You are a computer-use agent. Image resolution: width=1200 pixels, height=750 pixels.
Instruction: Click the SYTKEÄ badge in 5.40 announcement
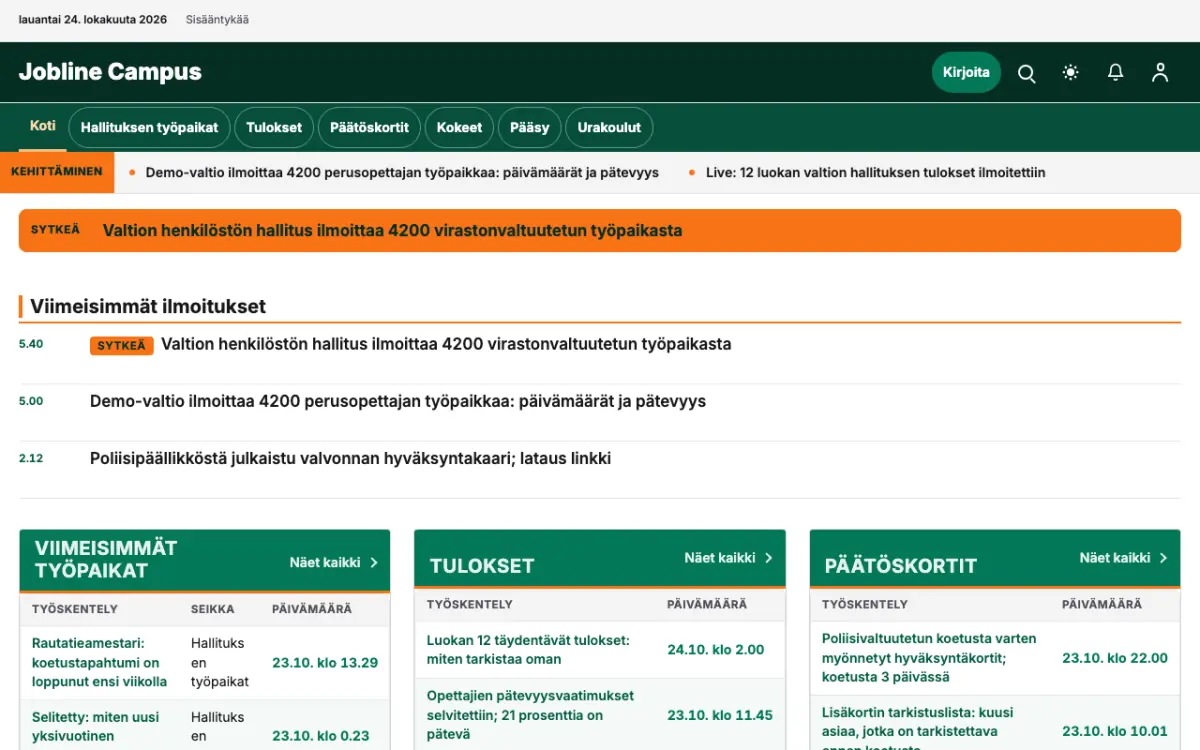point(121,346)
